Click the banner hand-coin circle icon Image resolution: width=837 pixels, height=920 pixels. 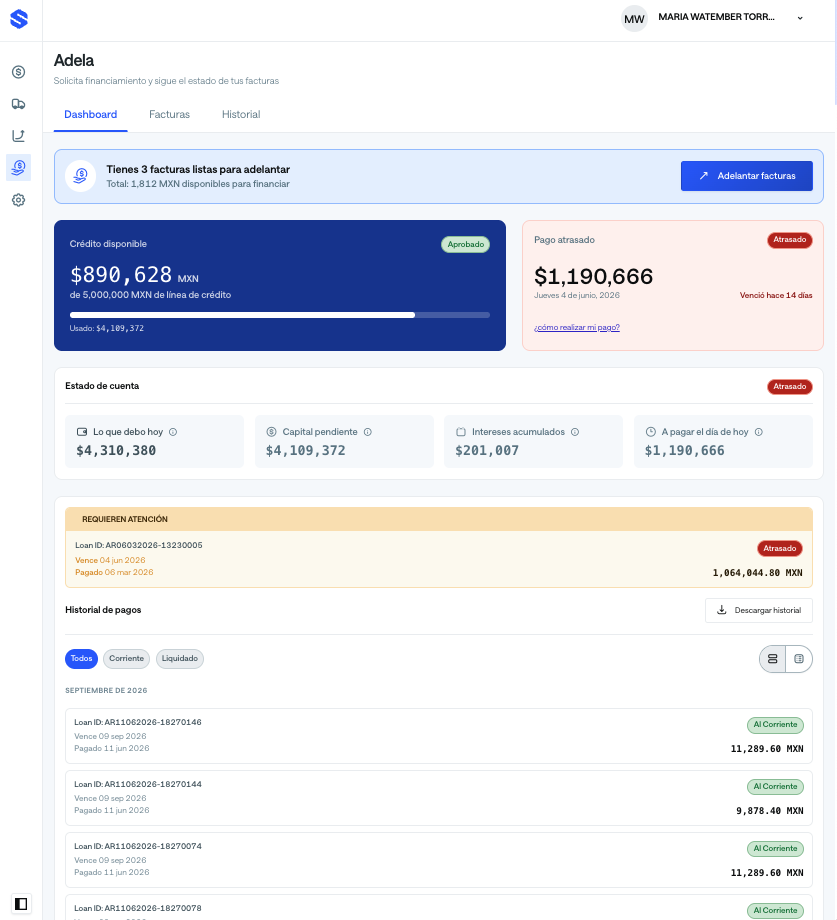pos(81,176)
